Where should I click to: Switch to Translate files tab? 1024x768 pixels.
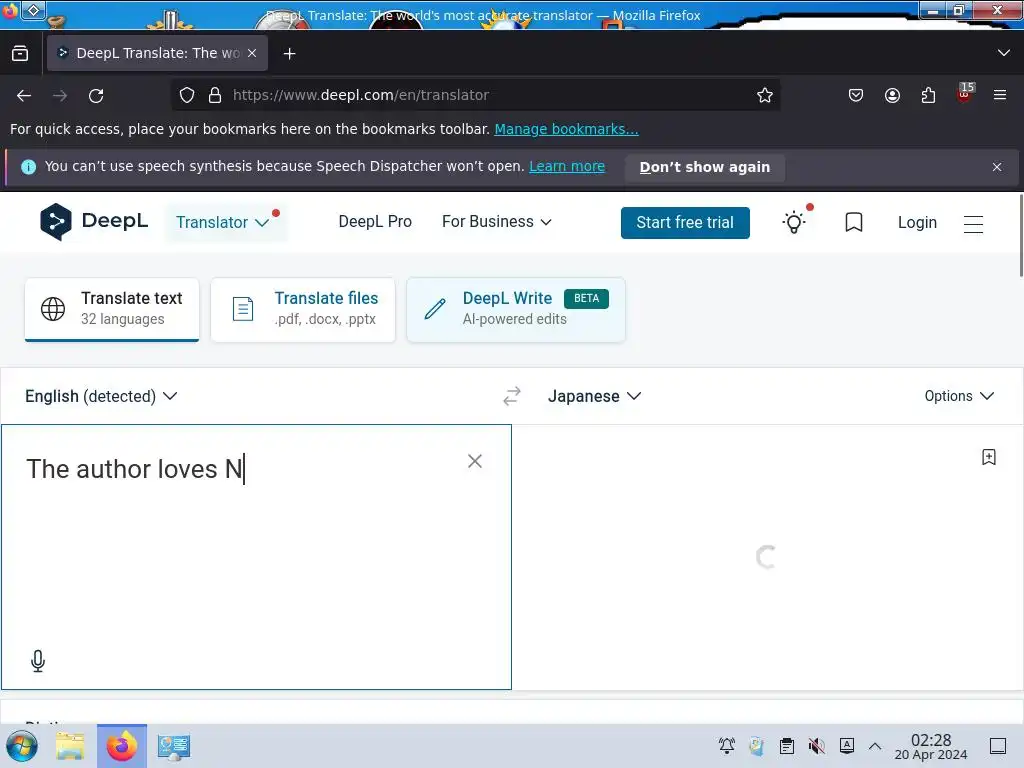point(303,309)
